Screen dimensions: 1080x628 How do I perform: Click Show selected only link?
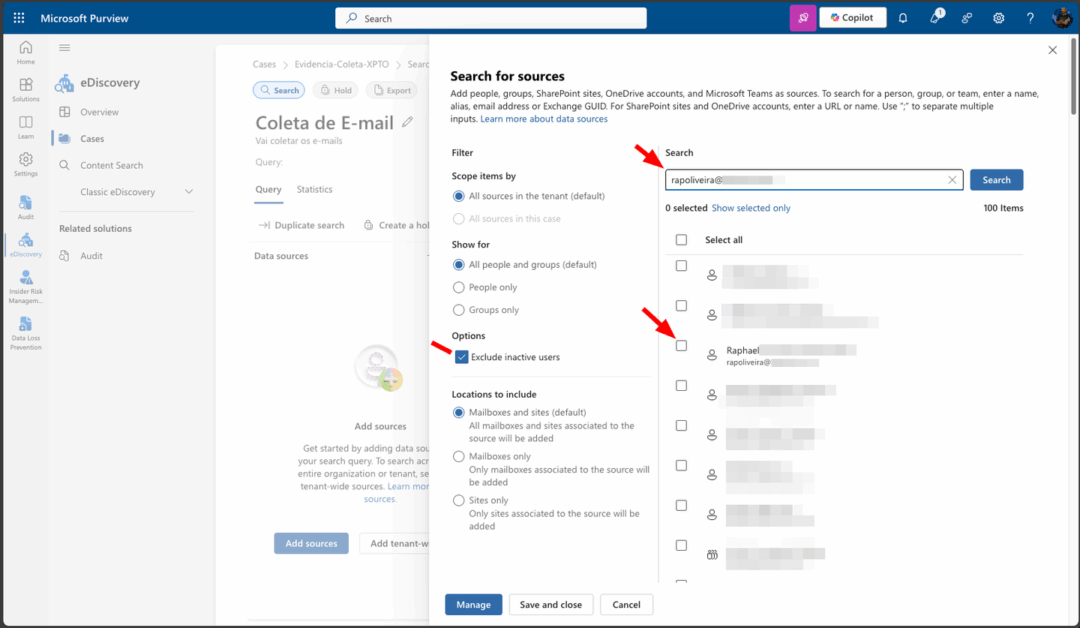coord(751,208)
